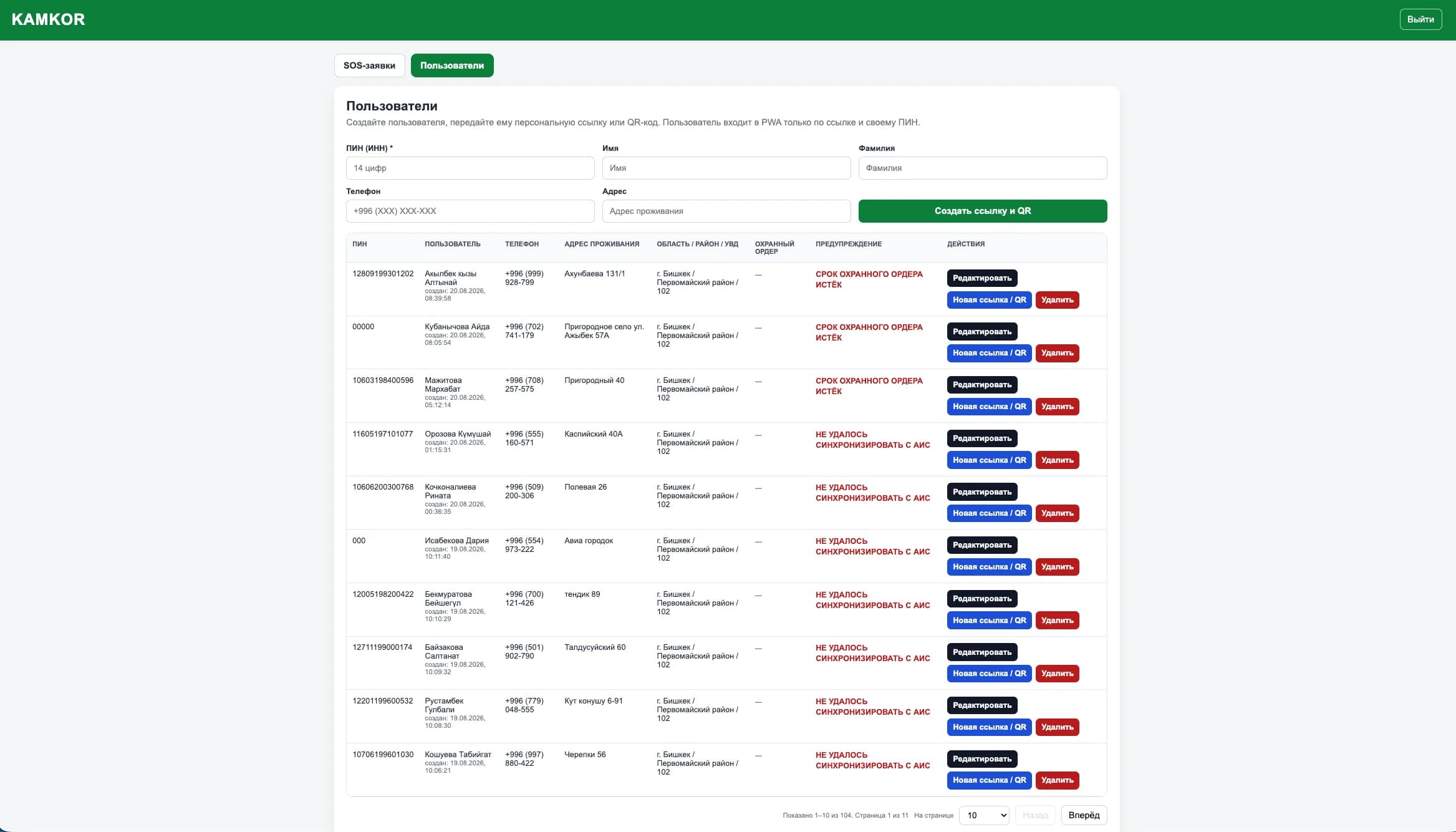Generate new link/QR for Кочконалиева Рината
Screen dimensions: 1456x832
[x=989, y=513]
